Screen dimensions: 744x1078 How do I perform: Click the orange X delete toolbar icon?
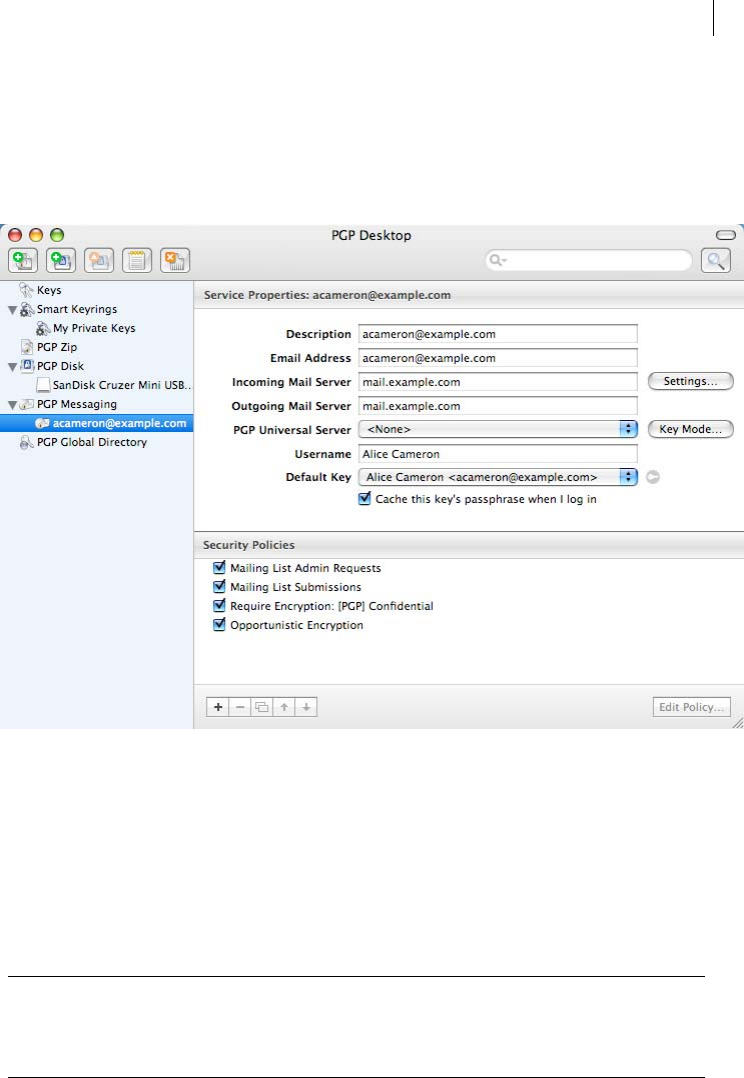tap(175, 261)
